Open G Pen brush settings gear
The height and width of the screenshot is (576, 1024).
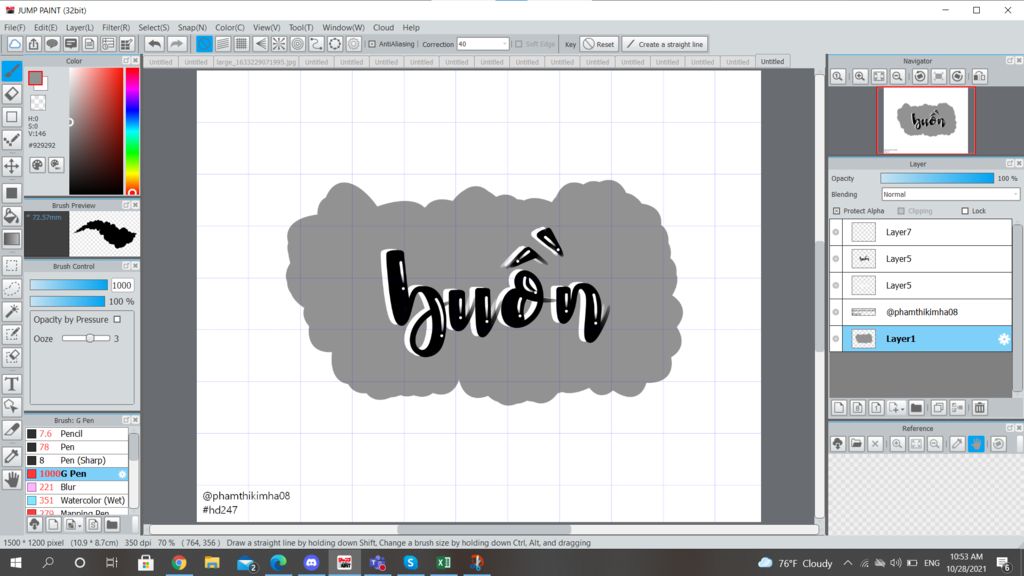[x=122, y=474]
